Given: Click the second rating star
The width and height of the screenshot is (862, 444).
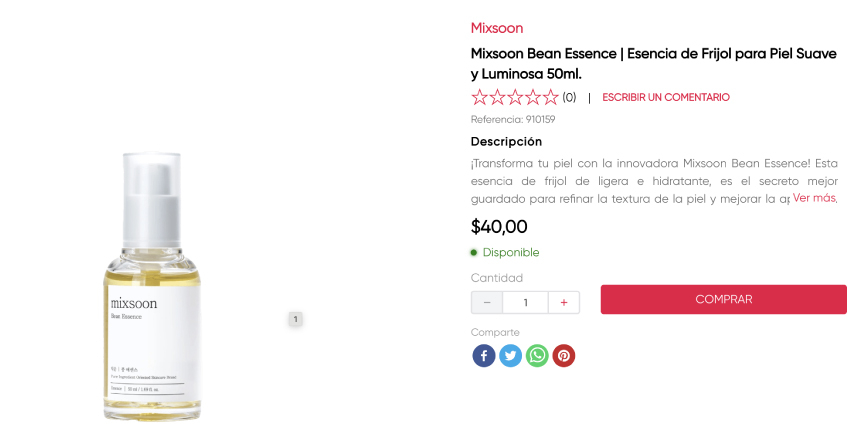Looking at the screenshot, I should [498, 97].
